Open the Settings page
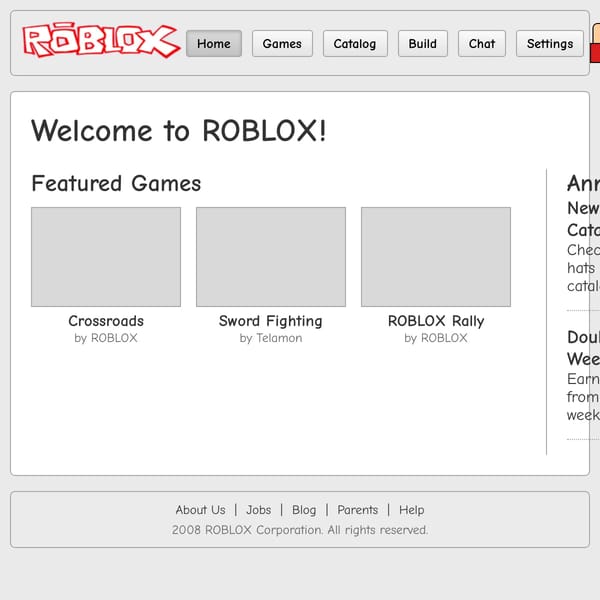 pos(550,44)
